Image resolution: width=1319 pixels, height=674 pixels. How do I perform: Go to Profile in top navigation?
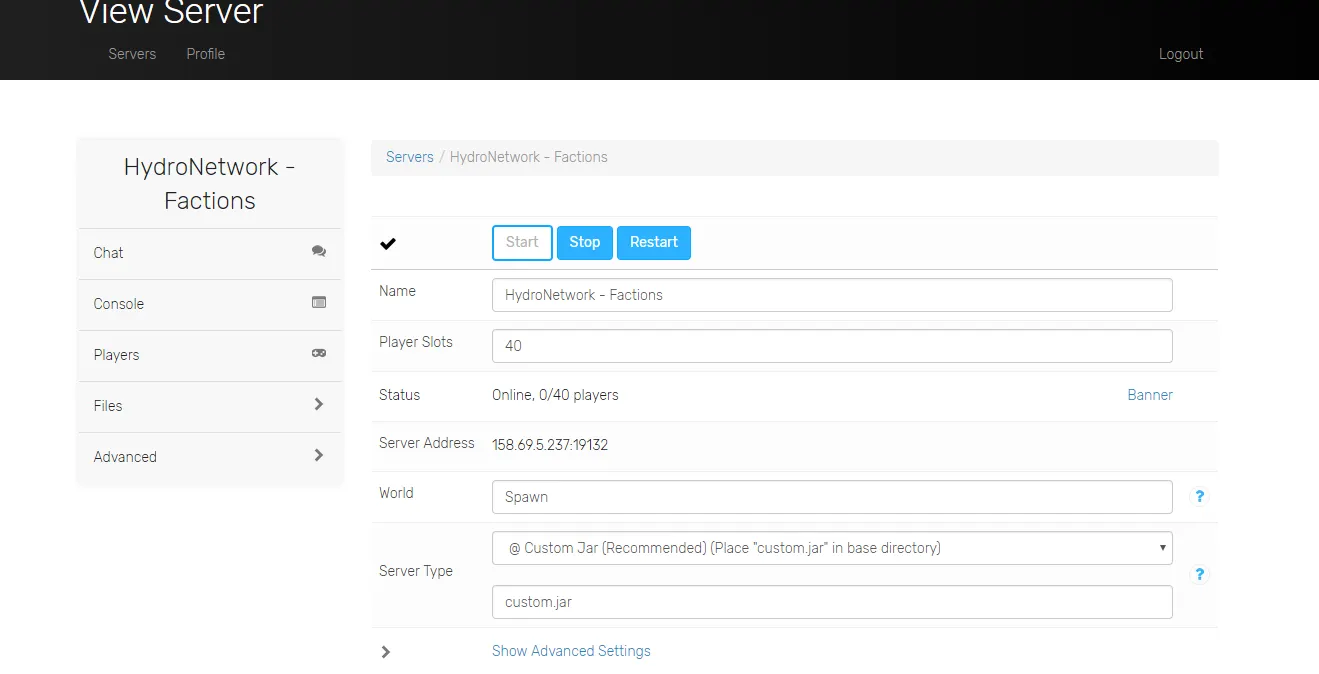coord(205,54)
